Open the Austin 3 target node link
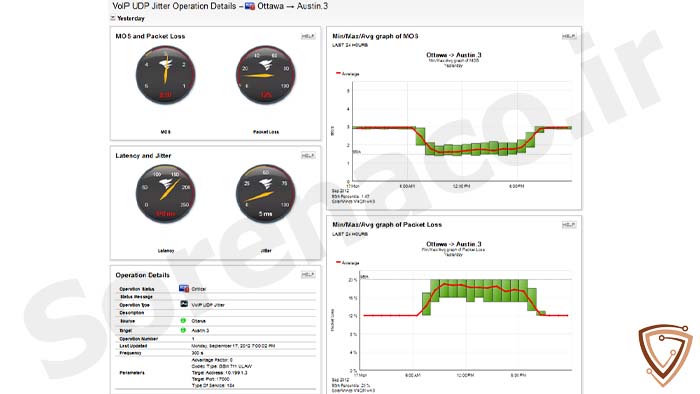The width and height of the screenshot is (700, 394). coord(200,331)
